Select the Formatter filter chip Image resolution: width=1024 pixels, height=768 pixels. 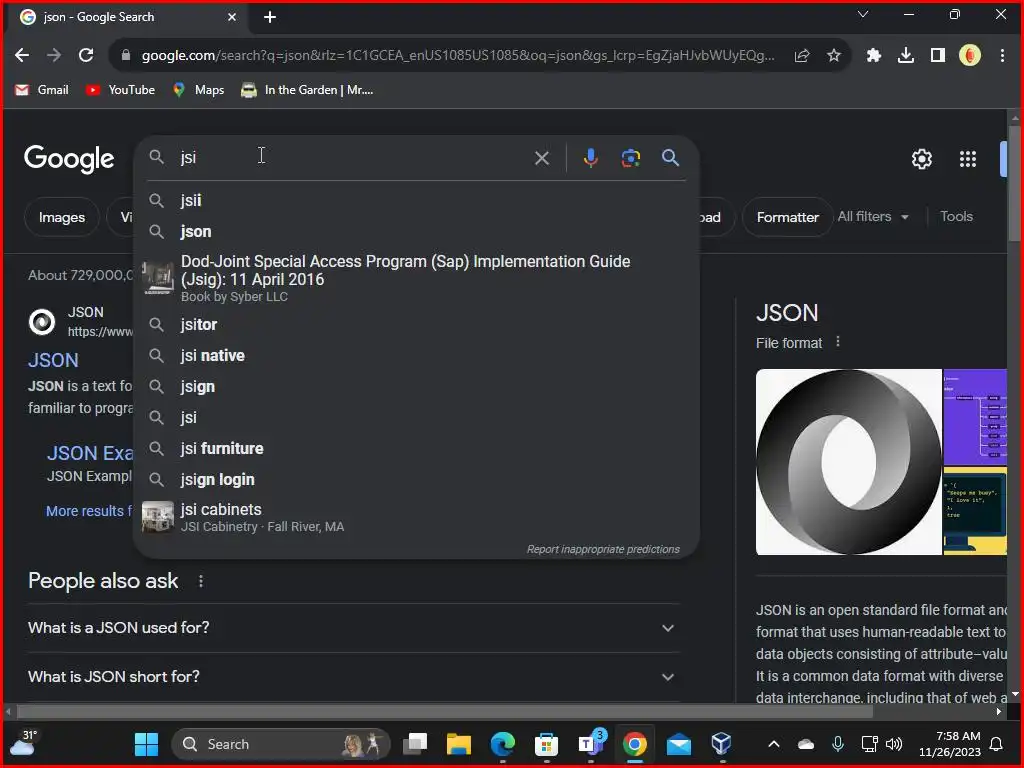[788, 217]
